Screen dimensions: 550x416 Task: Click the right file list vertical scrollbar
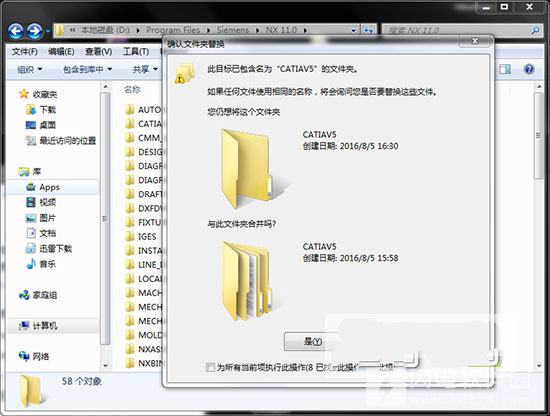(x=538, y=225)
